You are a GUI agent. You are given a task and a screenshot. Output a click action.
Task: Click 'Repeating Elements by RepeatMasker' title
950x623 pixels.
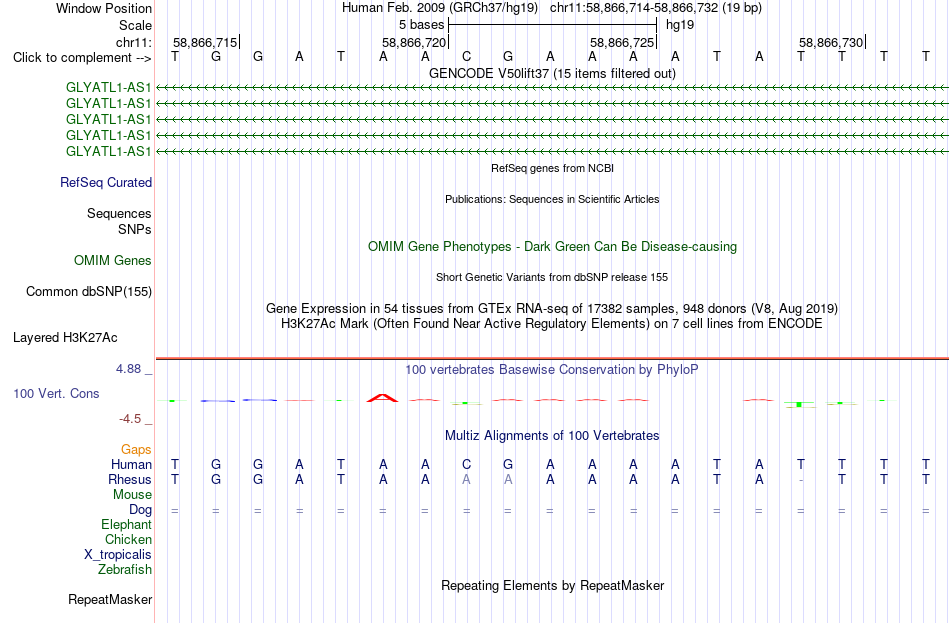point(553,585)
